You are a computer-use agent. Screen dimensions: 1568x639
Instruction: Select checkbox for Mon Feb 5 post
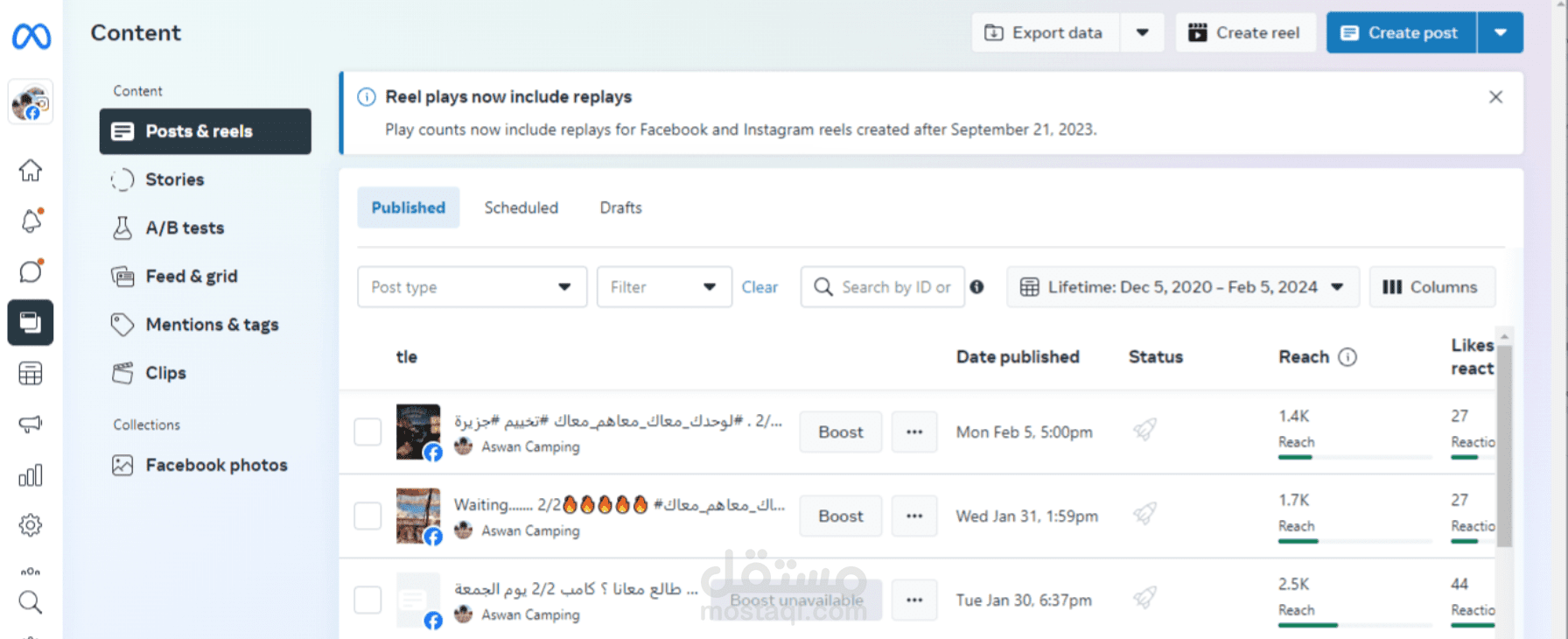pos(367,432)
